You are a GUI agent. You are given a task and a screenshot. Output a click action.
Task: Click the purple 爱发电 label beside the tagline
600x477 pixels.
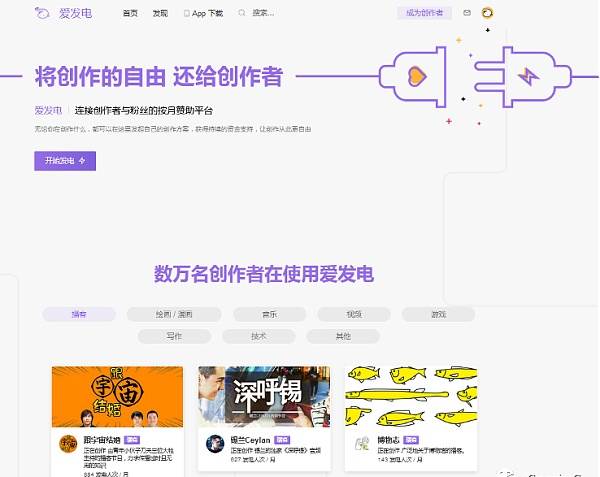[x=48, y=111]
